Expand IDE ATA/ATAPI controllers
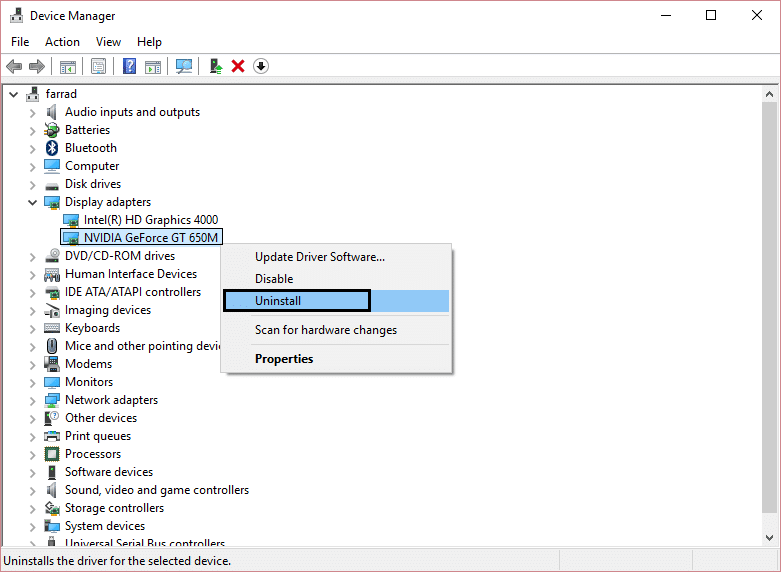The width and height of the screenshot is (781, 572). [x=32, y=292]
